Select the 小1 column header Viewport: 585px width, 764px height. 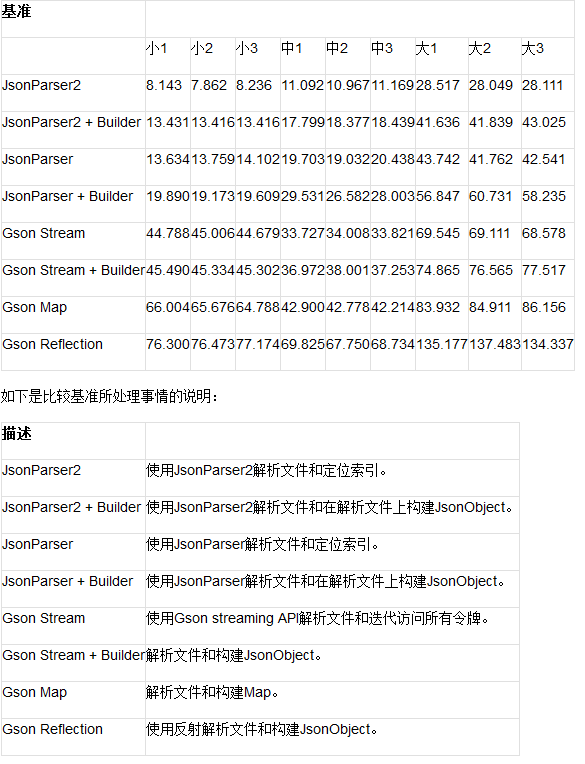pyautogui.click(x=157, y=48)
